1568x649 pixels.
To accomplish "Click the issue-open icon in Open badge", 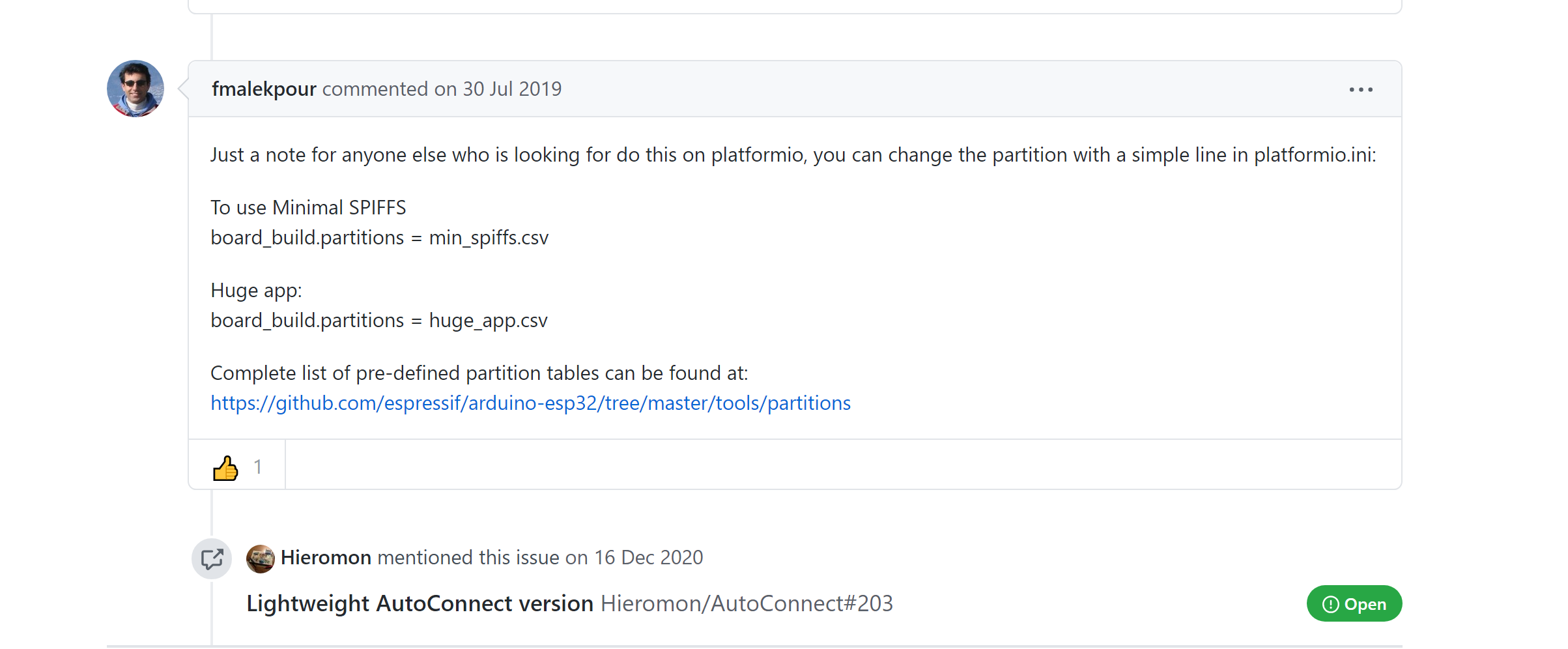I will coord(1330,605).
